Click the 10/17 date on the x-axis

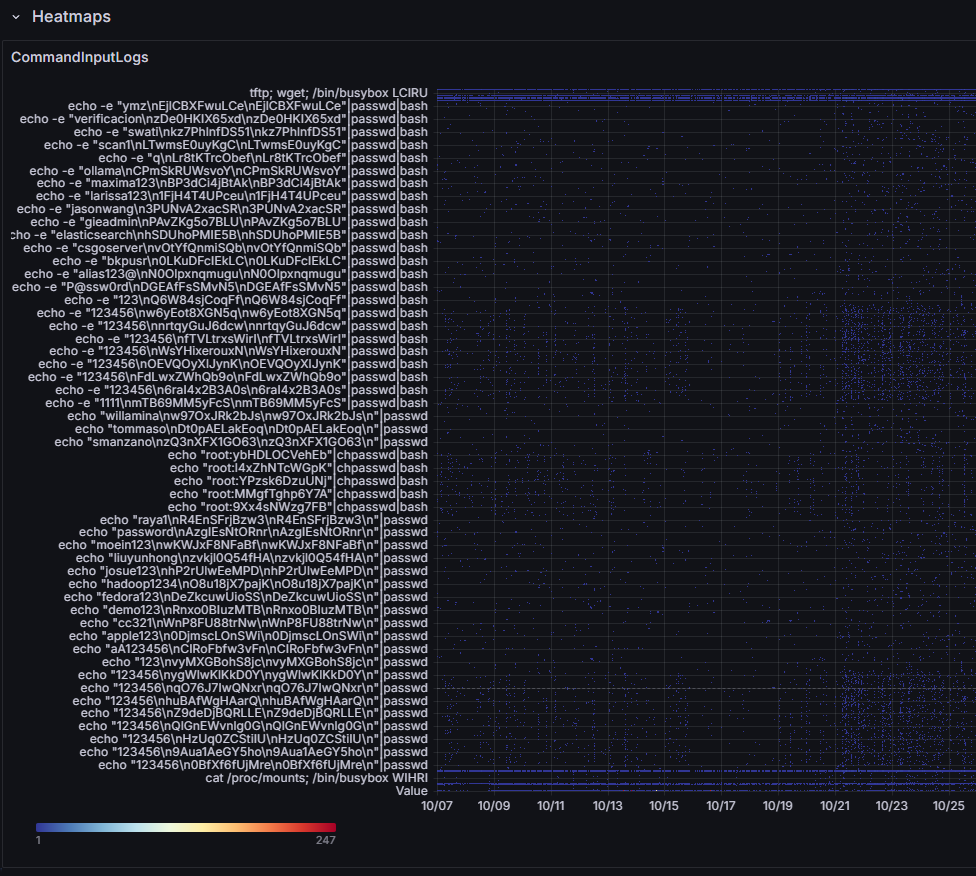[x=721, y=805]
